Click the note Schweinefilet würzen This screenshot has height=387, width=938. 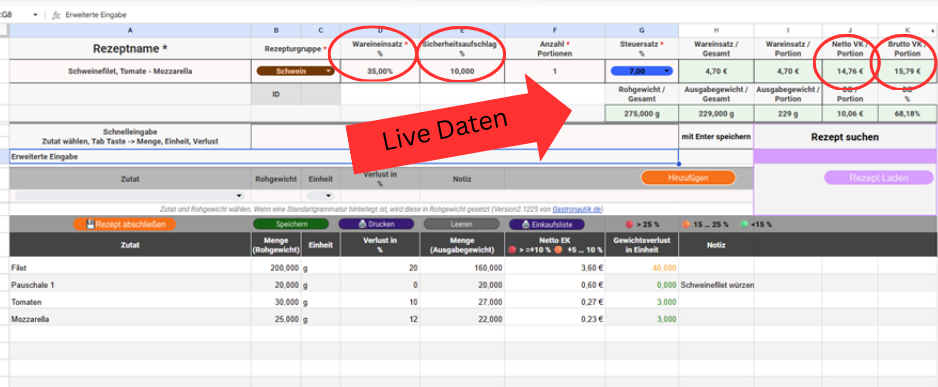[x=717, y=285]
